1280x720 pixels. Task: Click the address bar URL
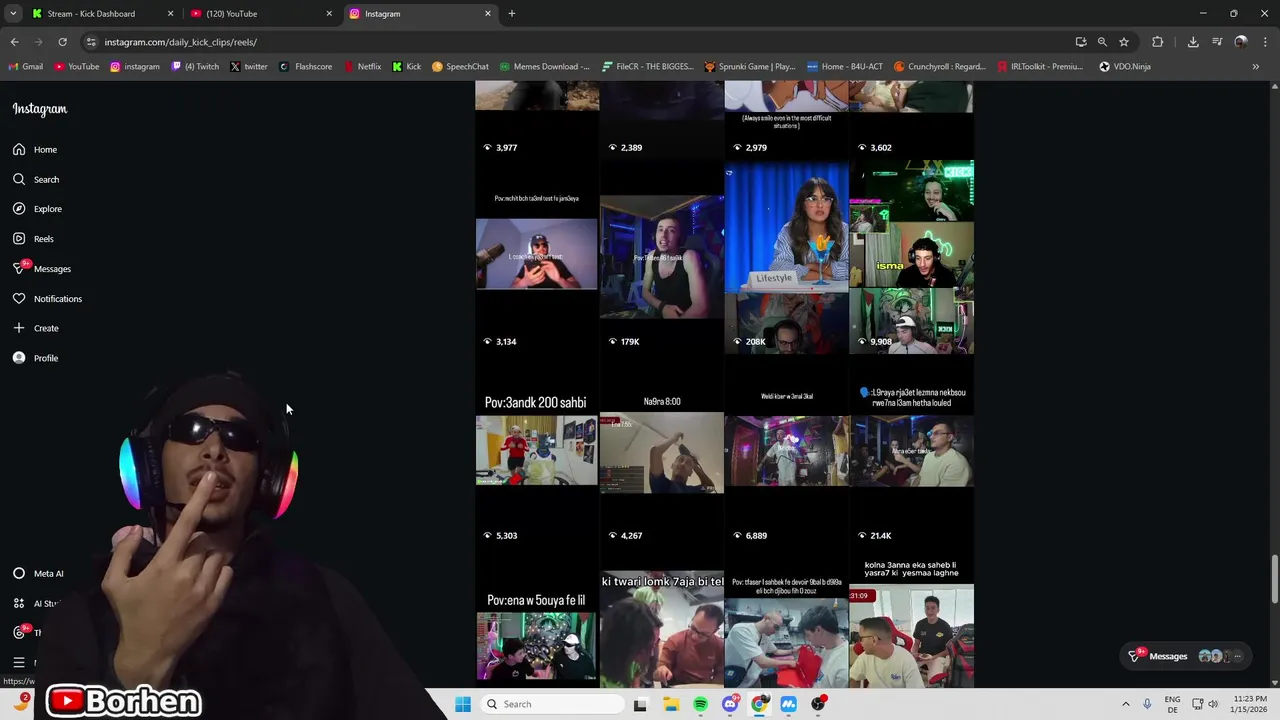coord(181,42)
